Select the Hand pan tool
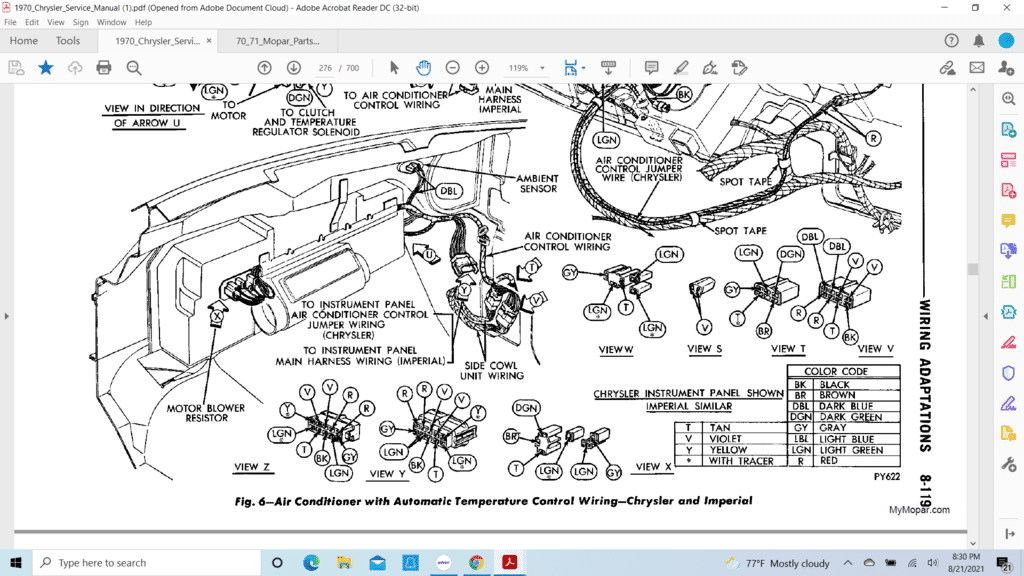Viewport: 1024px width, 576px height. coord(423,68)
